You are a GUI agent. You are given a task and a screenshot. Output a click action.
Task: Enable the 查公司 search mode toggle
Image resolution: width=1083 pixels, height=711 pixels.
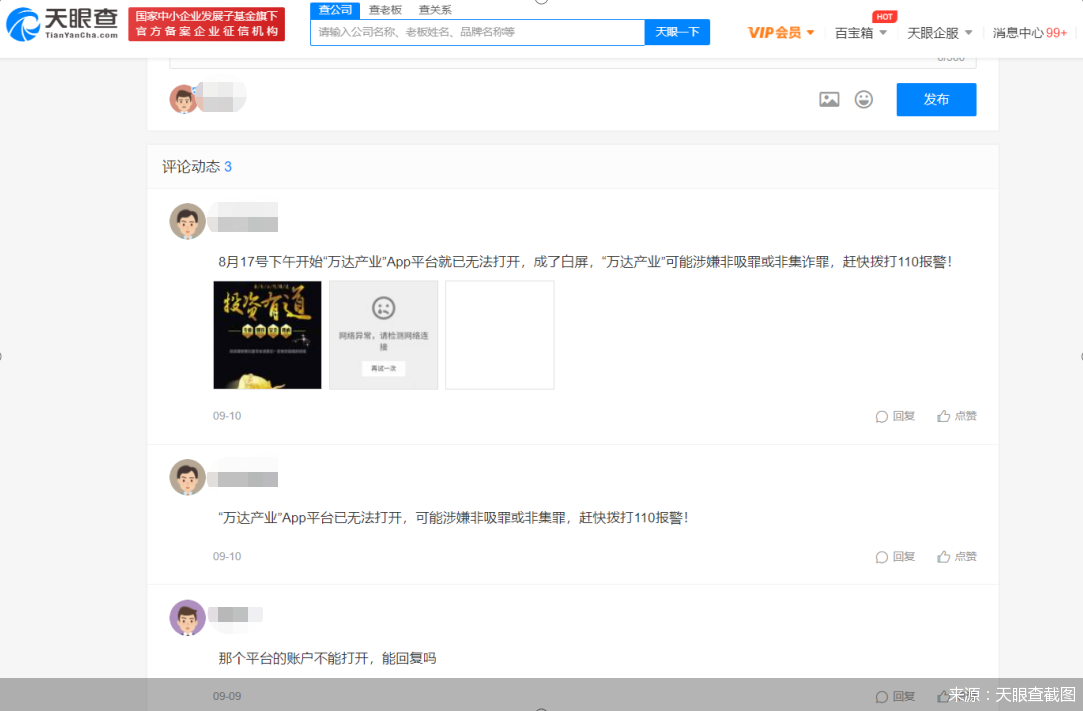pyautogui.click(x=335, y=8)
